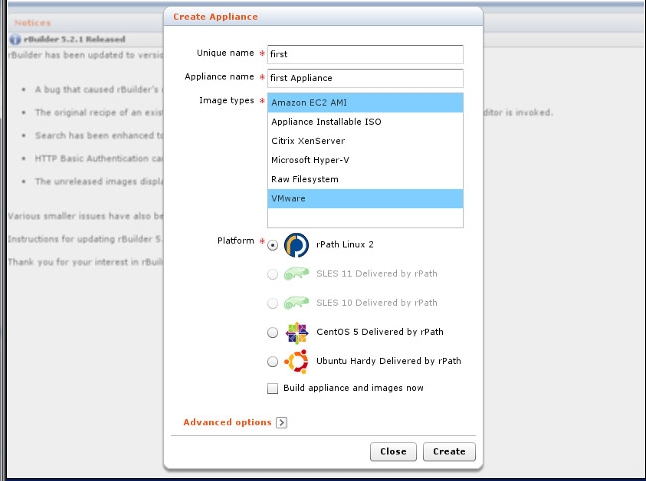Click the info icon beside rBuilder 5.2.1 Released
The height and width of the screenshot is (481, 646).
pyautogui.click(x=15, y=40)
